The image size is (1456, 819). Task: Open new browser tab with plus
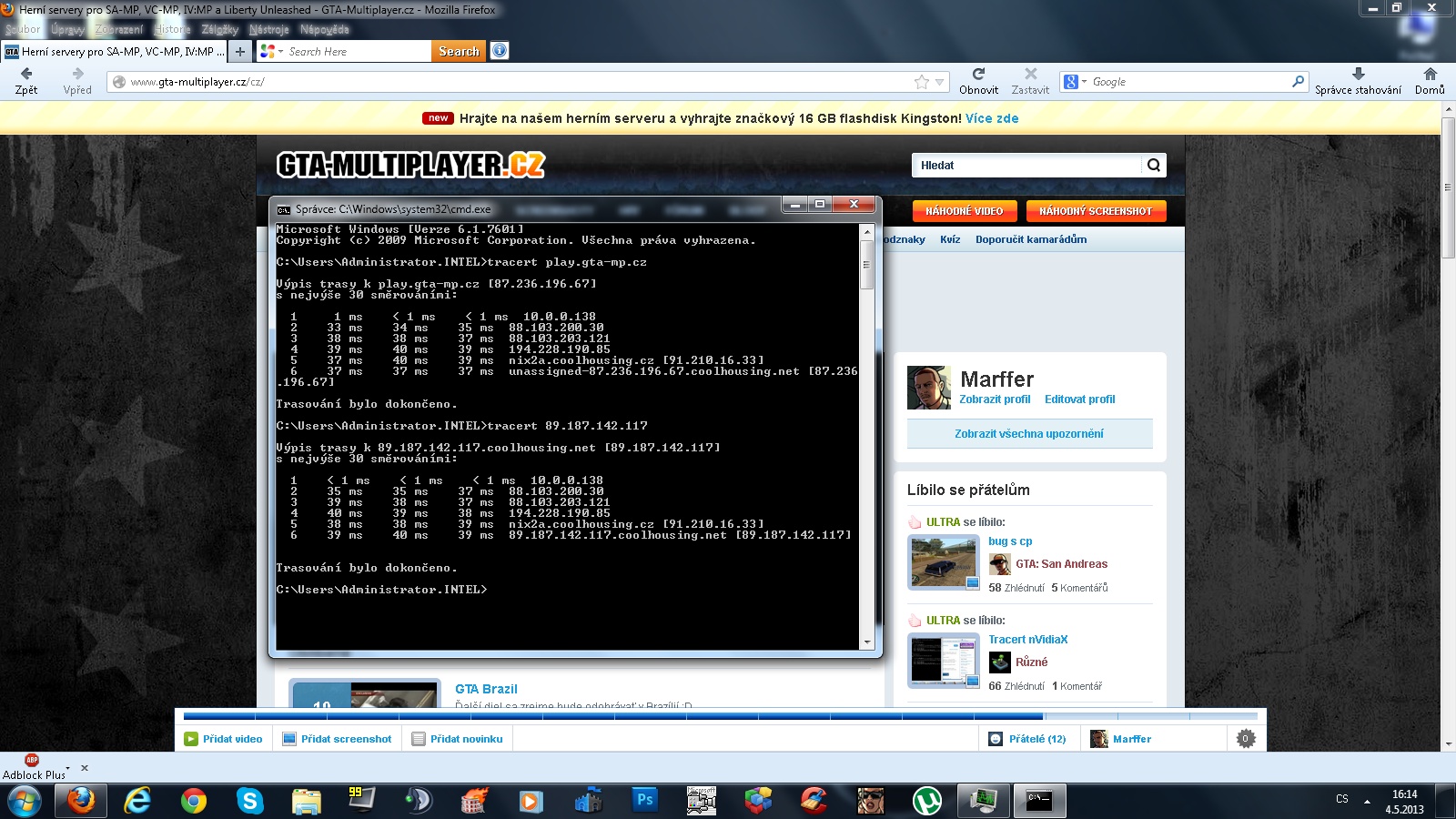(x=240, y=51)
